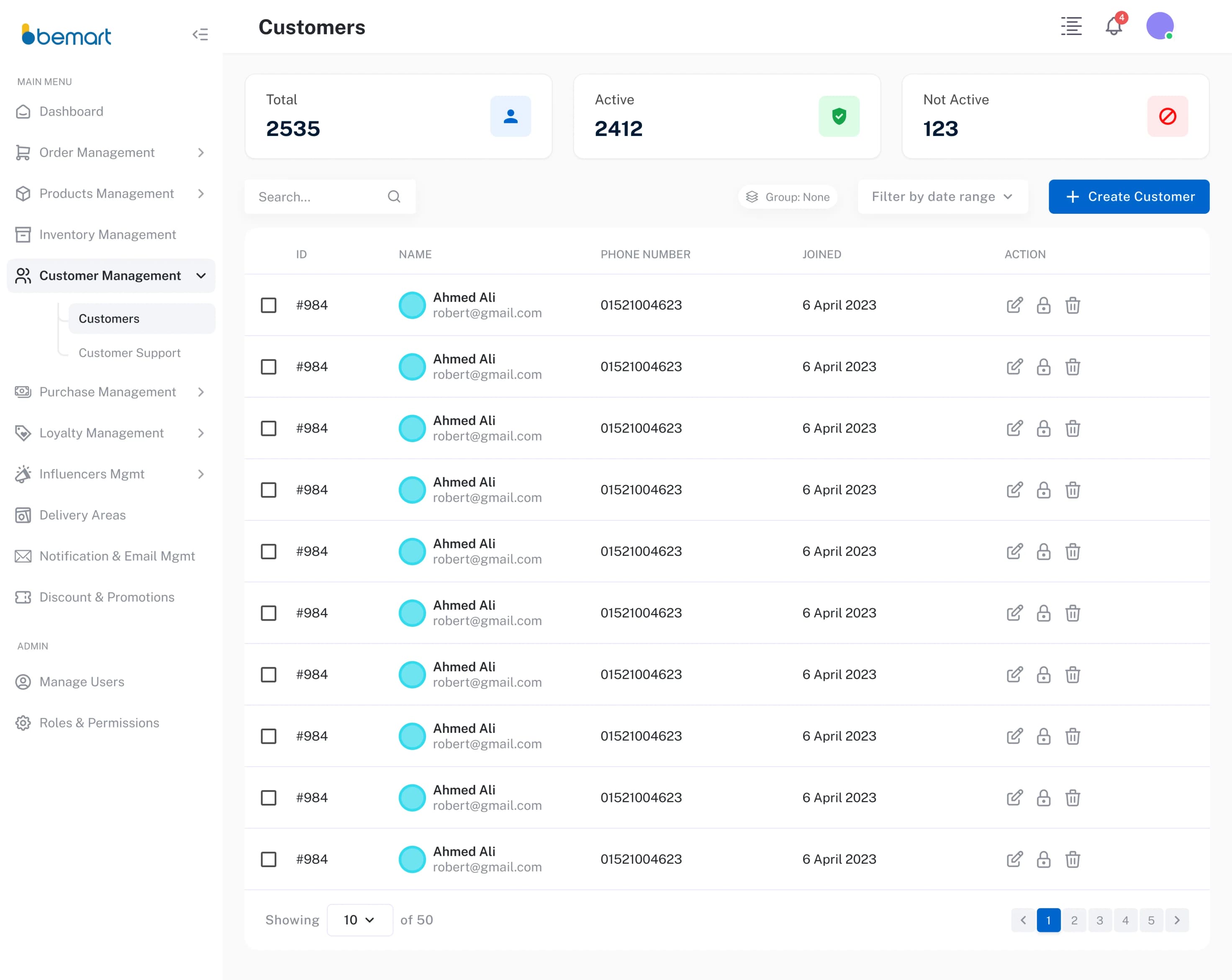Lock the customer in the seventh table row
1232x980 pixels.
[1043, 675]
